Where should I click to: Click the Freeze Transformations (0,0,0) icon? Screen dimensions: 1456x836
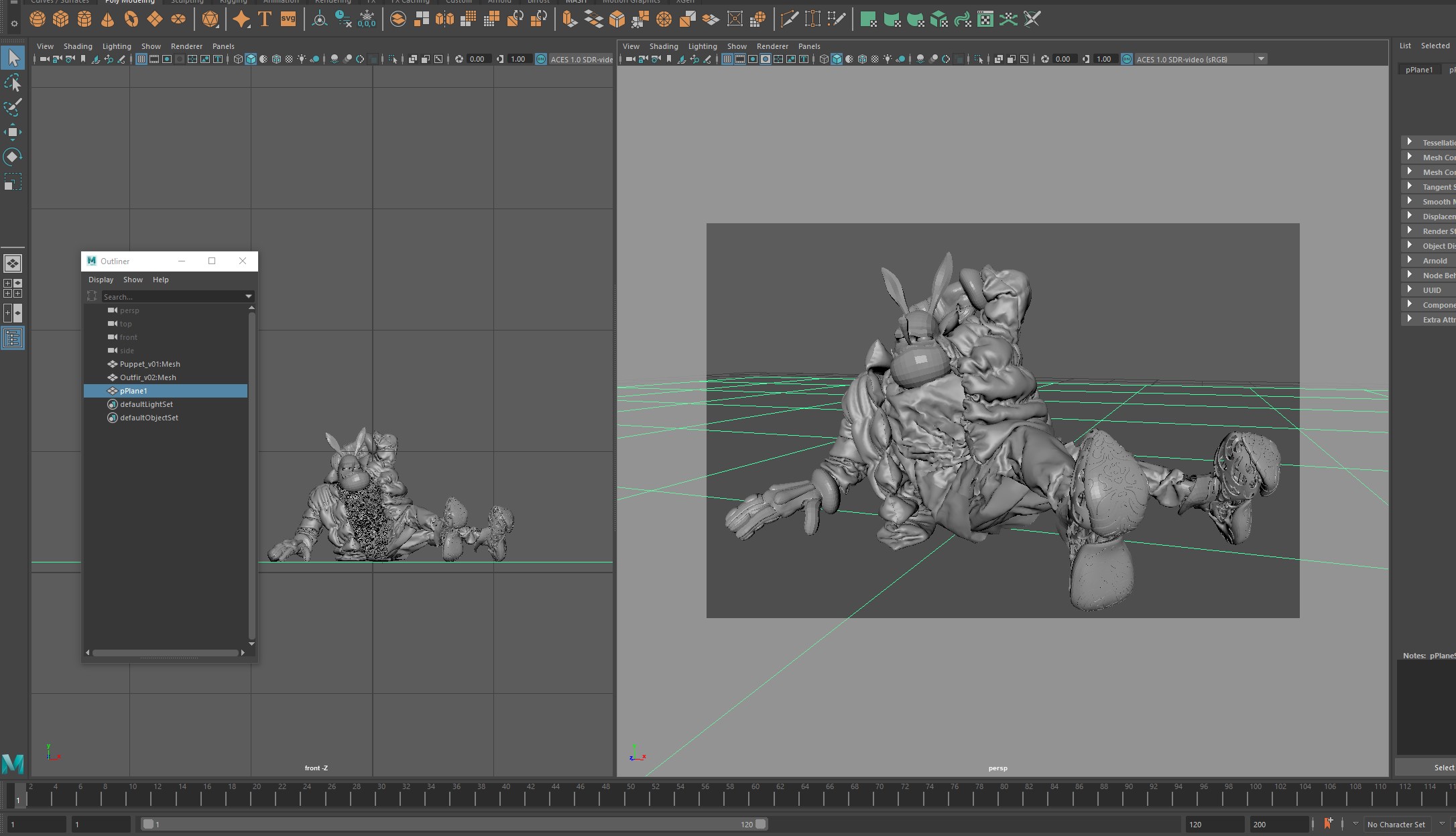367,19
